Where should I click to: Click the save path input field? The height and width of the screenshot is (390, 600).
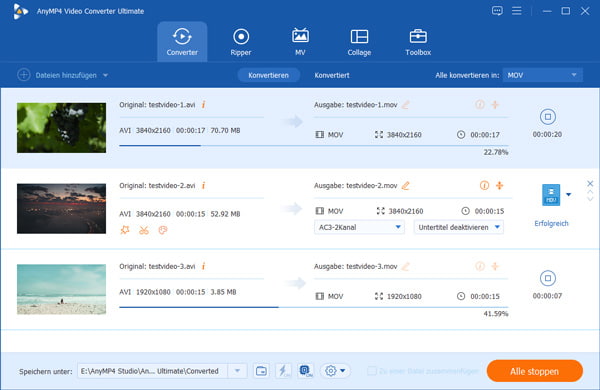pyautogui.click(x=152, y=371)
